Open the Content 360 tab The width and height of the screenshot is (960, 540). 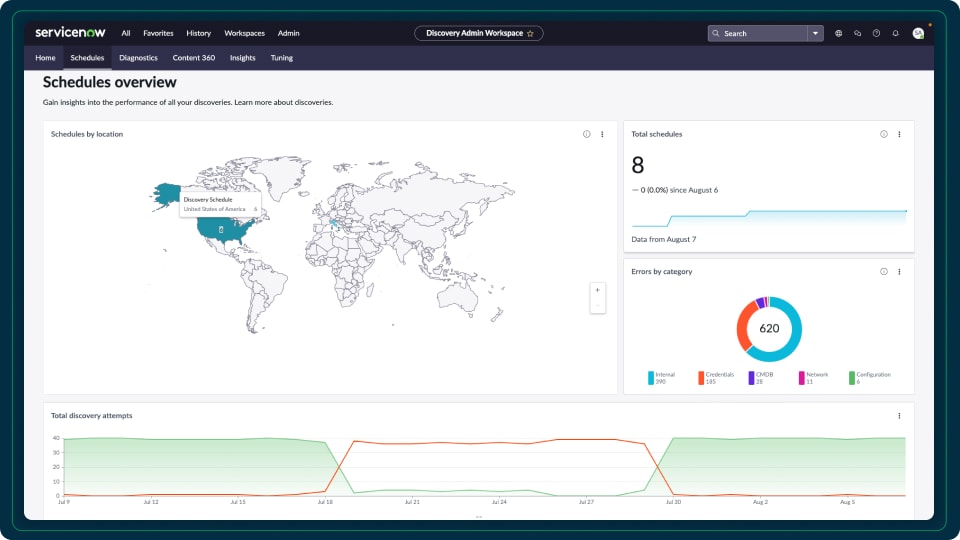pos(193,58)
